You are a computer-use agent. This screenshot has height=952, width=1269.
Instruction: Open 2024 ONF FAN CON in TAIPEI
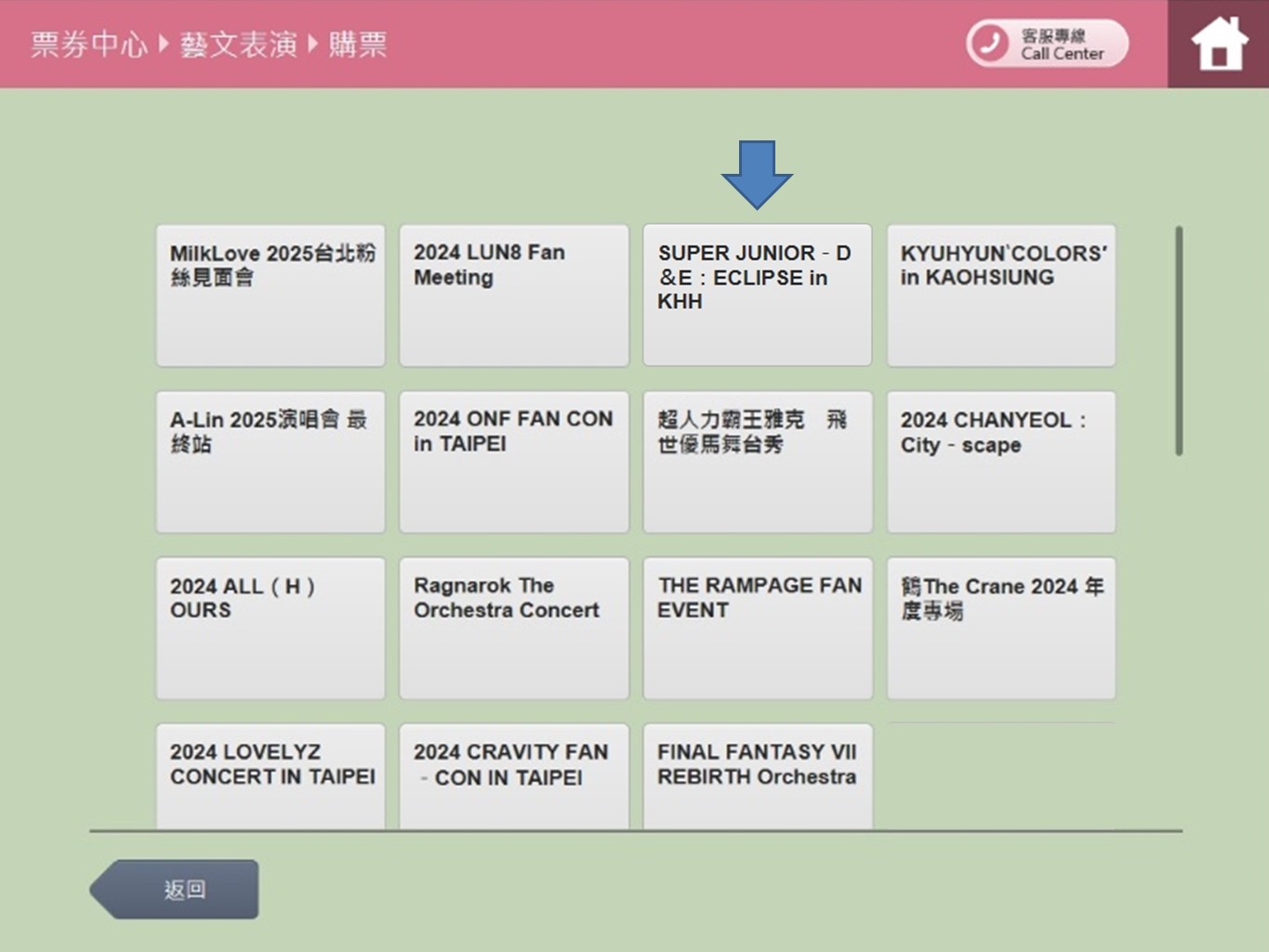click(x=514, y=462)
